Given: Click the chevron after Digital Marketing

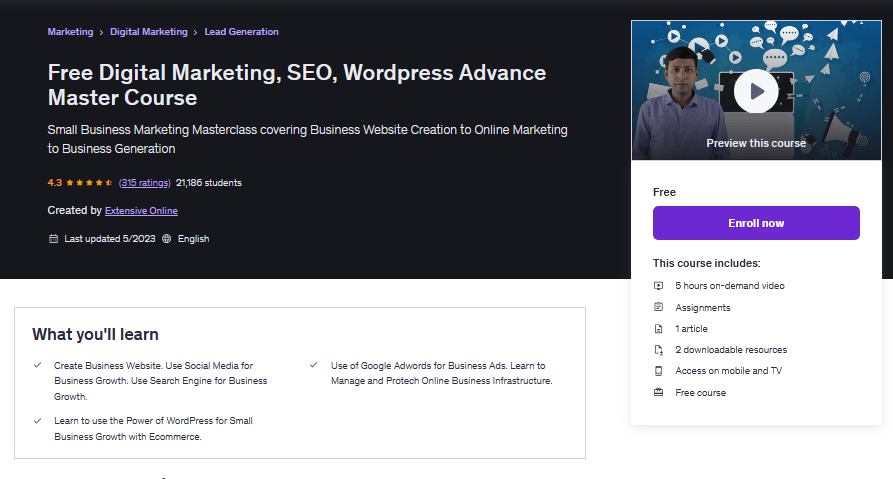Looking at the screenshot, I should pos(195,32).
